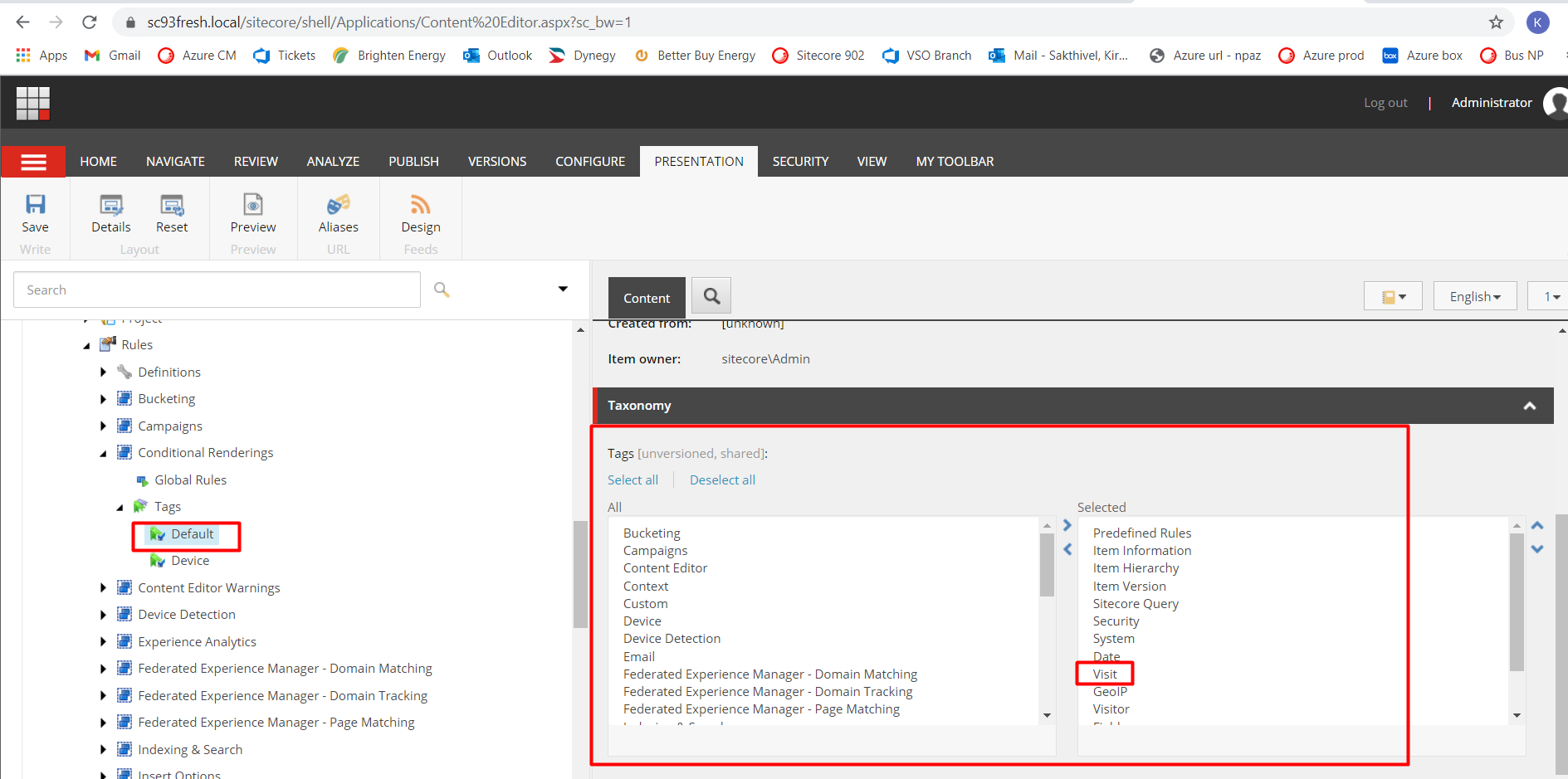The width and height of the screenshot is (1568, 779).
Task: Select Visit in Selected list
Action: (1105, 674)
